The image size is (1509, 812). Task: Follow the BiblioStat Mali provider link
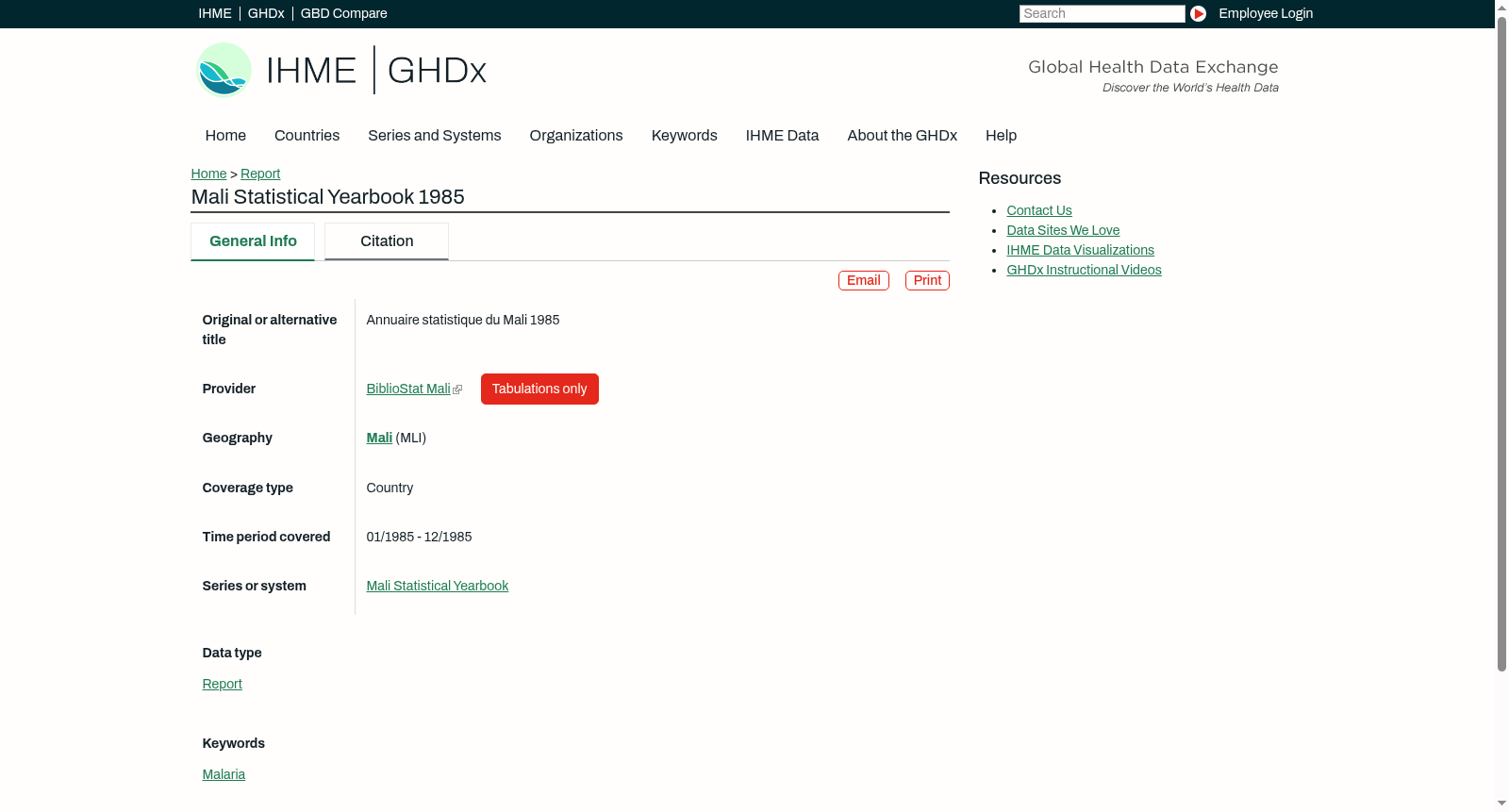[x=408, y=389]
